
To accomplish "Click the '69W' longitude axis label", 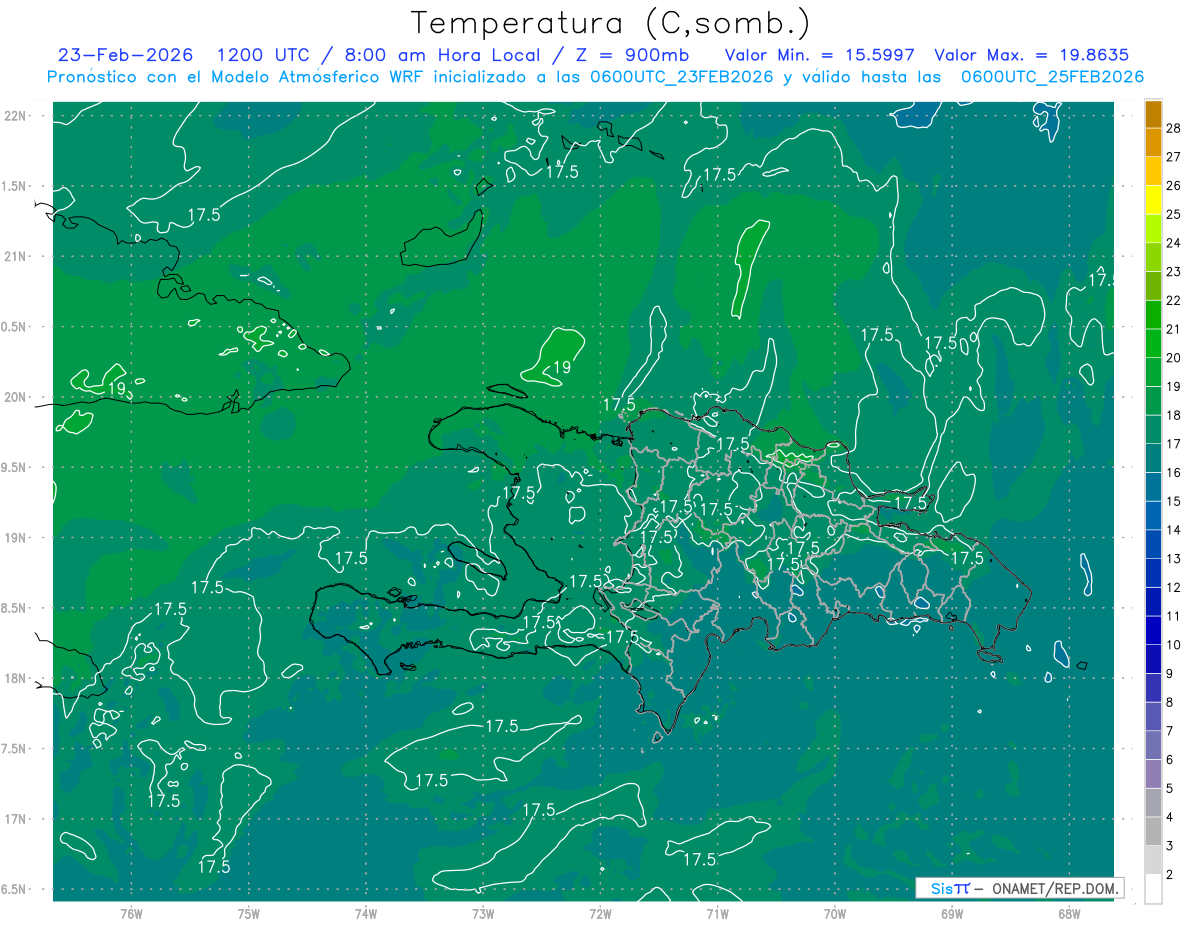I will [x=952, y=914].
